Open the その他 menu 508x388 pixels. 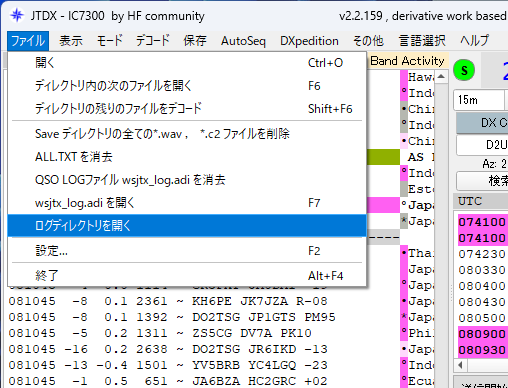click(368, 41)
